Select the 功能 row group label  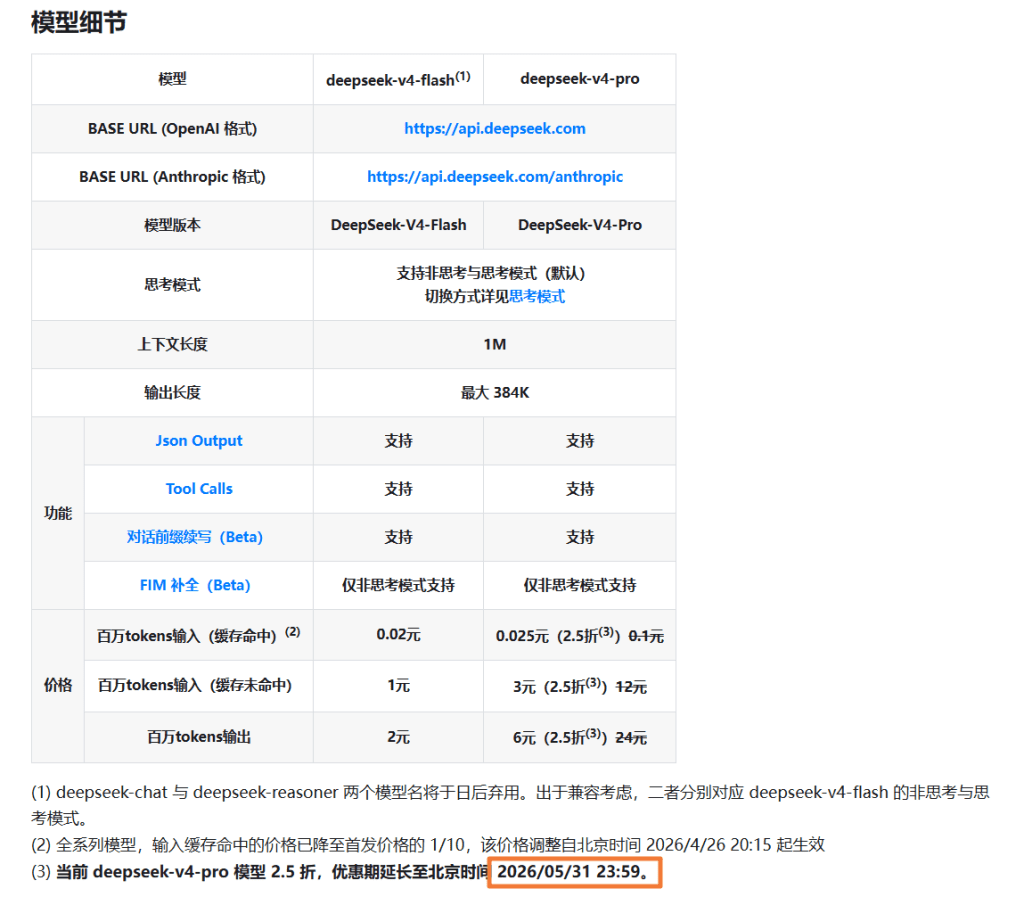(x=56, y=513)
